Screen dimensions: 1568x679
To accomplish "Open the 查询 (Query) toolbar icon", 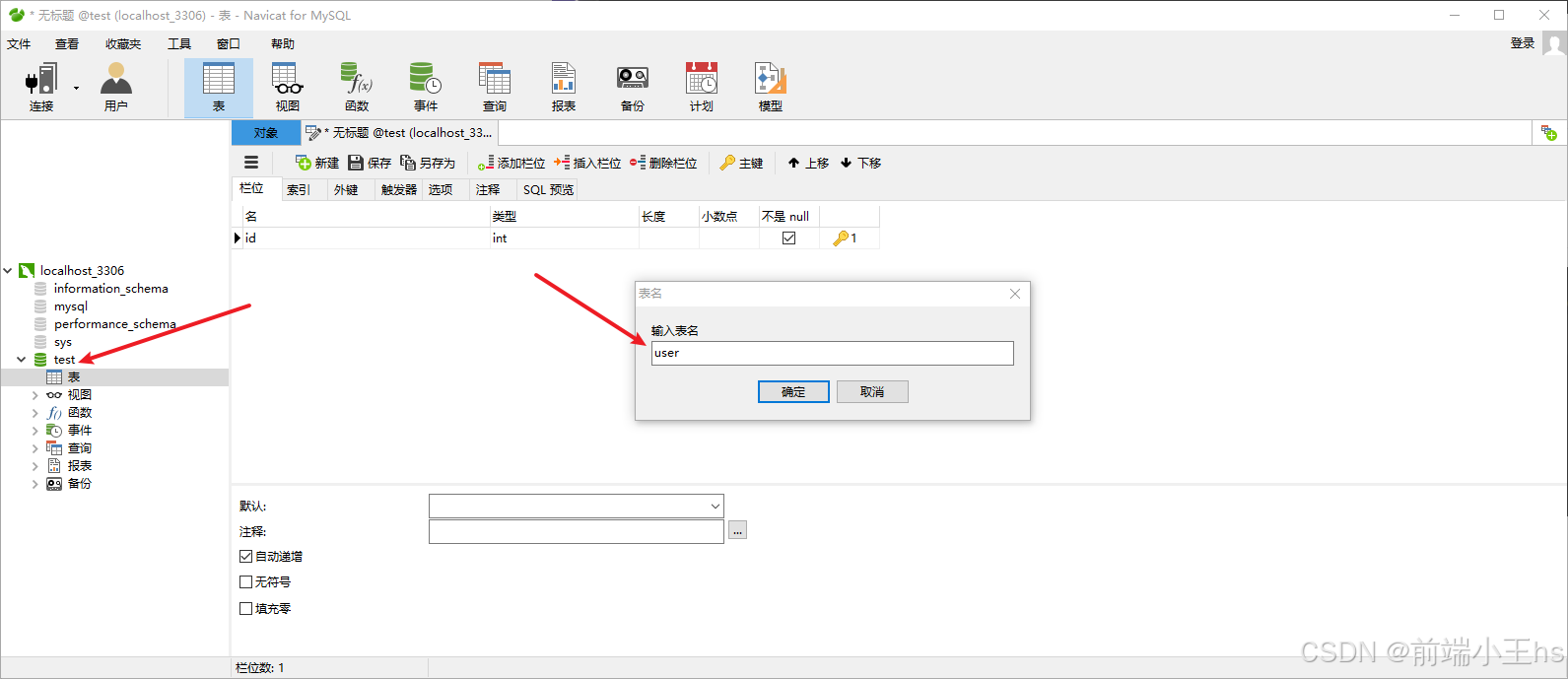I will (x=495, y=87).
